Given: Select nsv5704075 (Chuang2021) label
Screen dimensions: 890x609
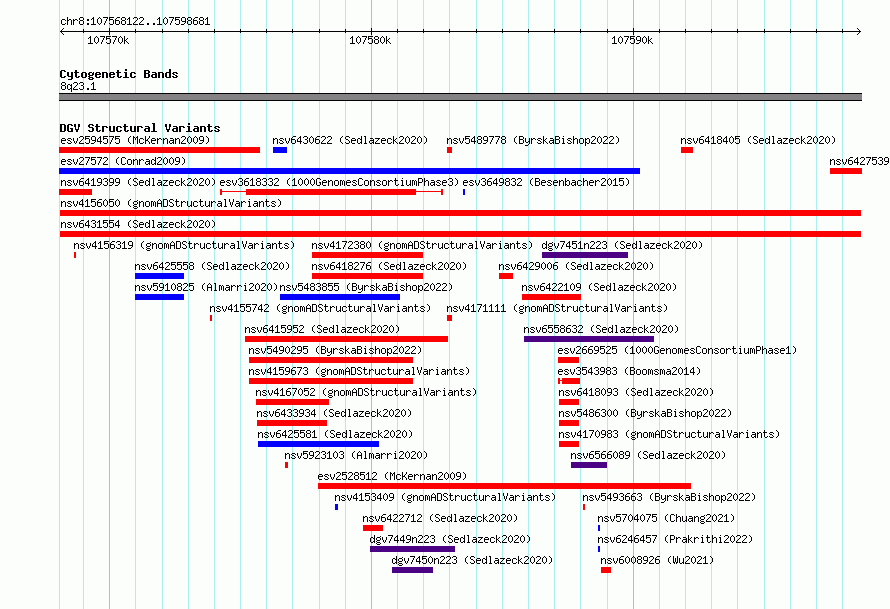Looking at the screenshot, I should [666, 518].
